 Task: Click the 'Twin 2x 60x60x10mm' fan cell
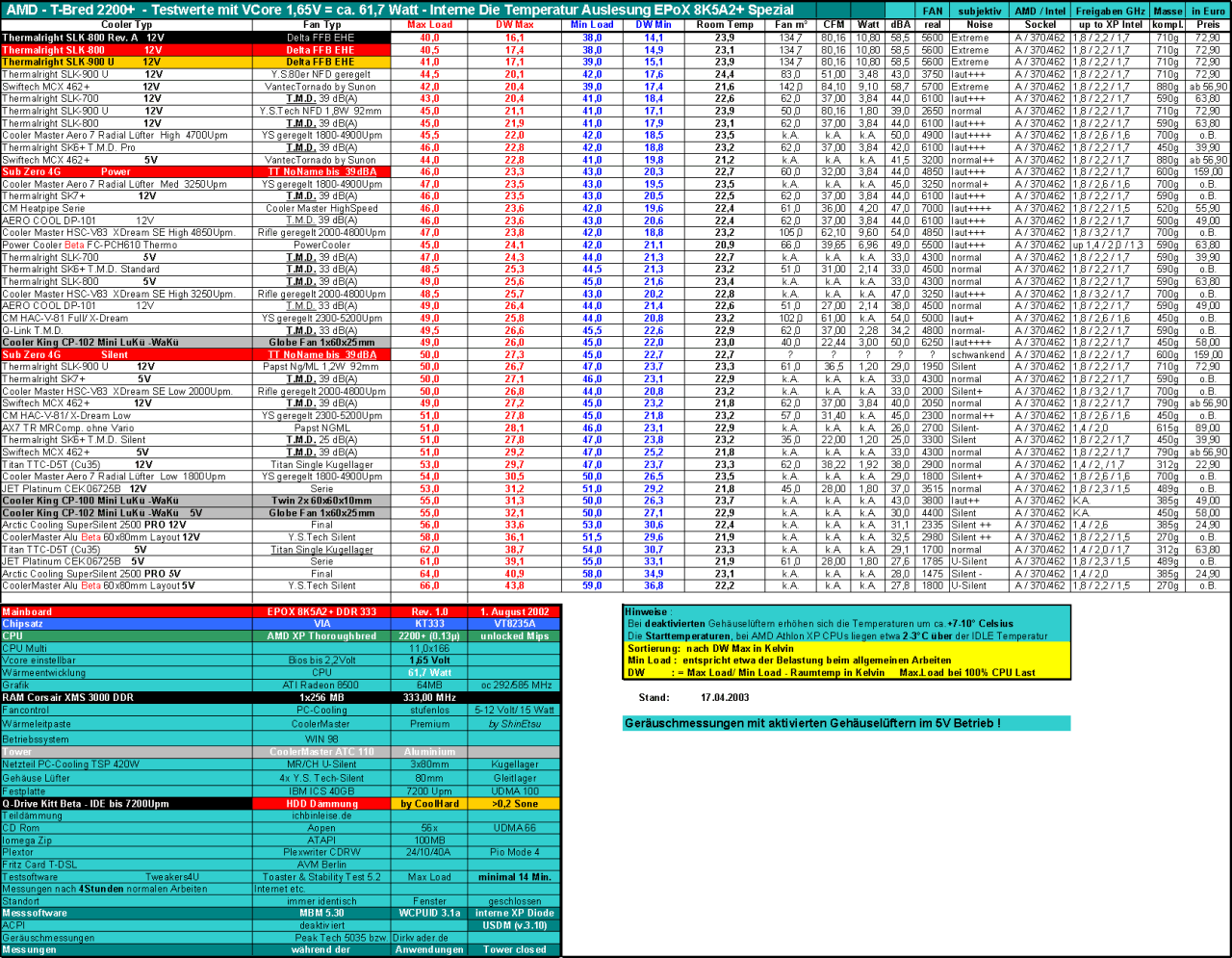(322, 501)
